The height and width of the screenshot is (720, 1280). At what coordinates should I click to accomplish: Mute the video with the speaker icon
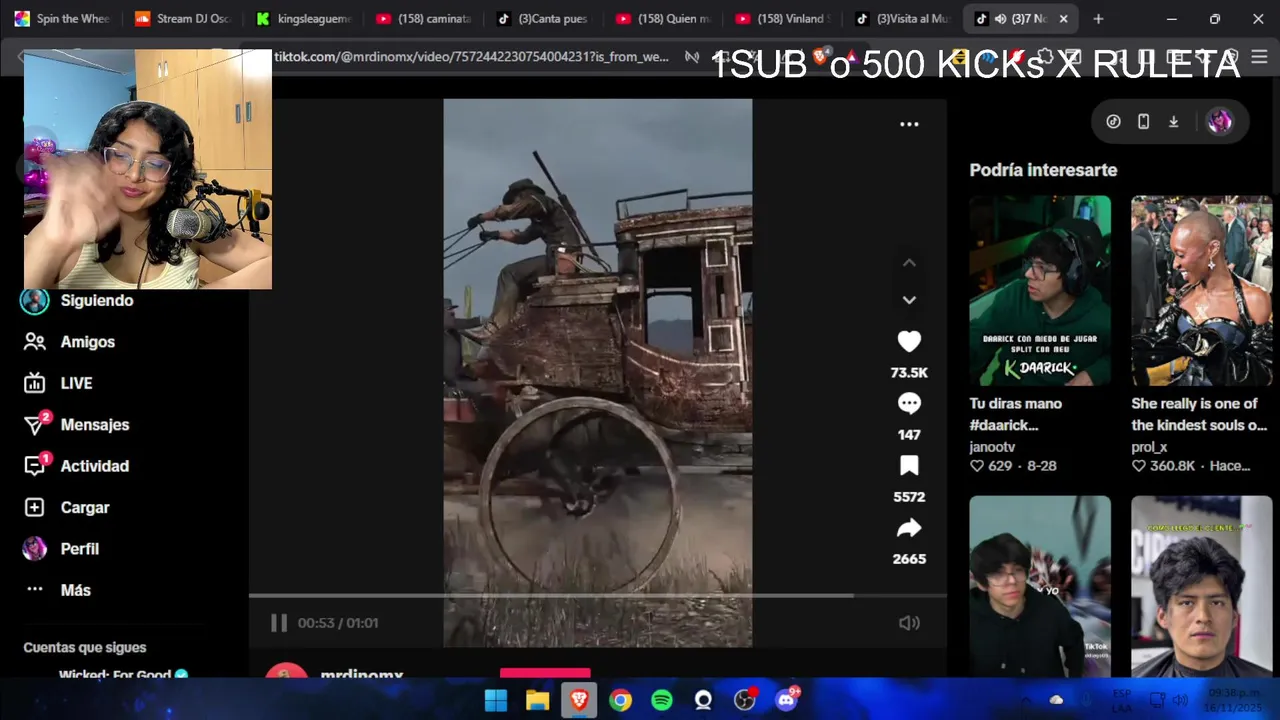[909, 623]
